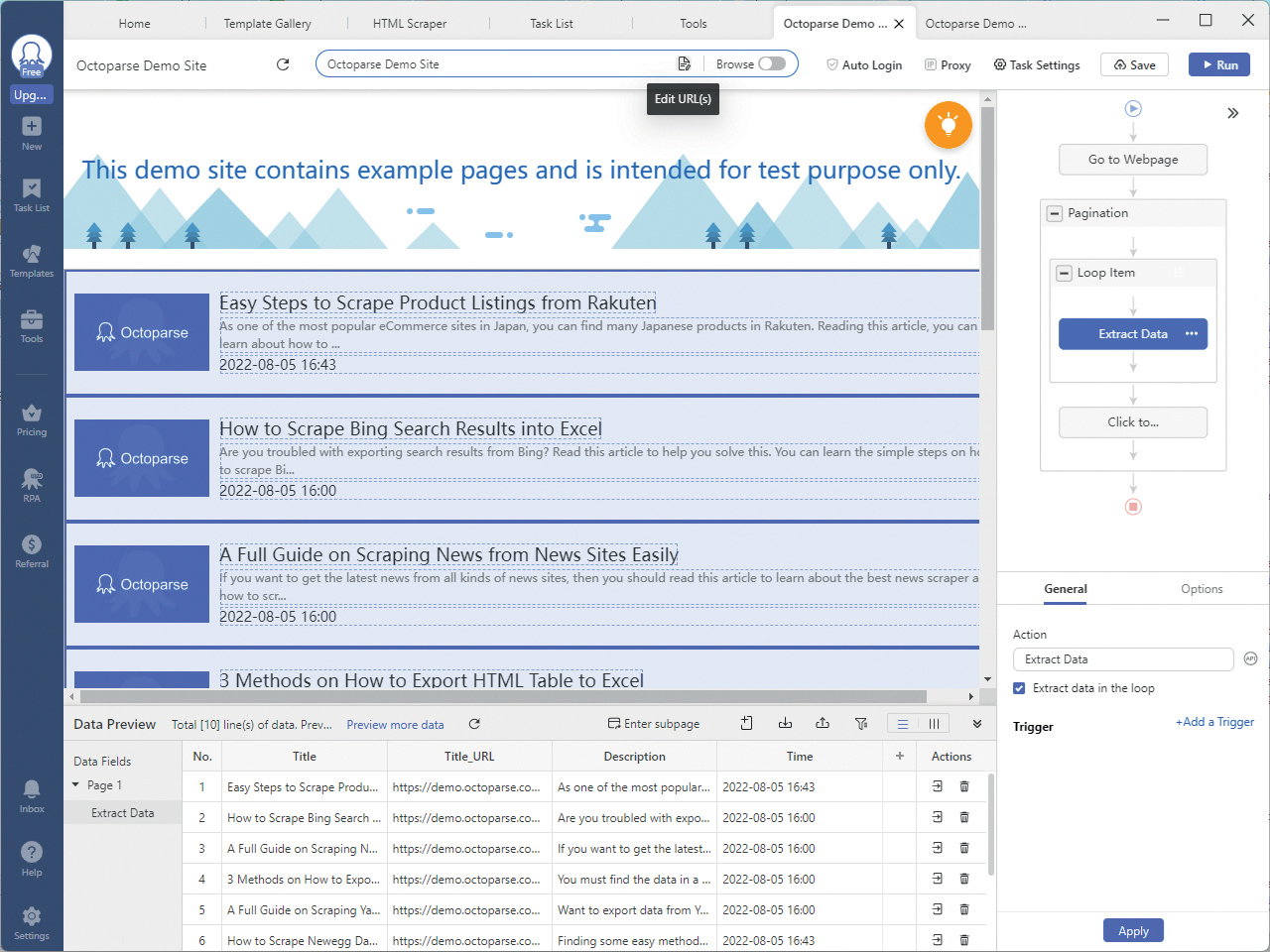The width and height of the screenshot is (1270, 952).
Task: Open the Task List tab
Action: pyautogui.click(x=552, y=24)
